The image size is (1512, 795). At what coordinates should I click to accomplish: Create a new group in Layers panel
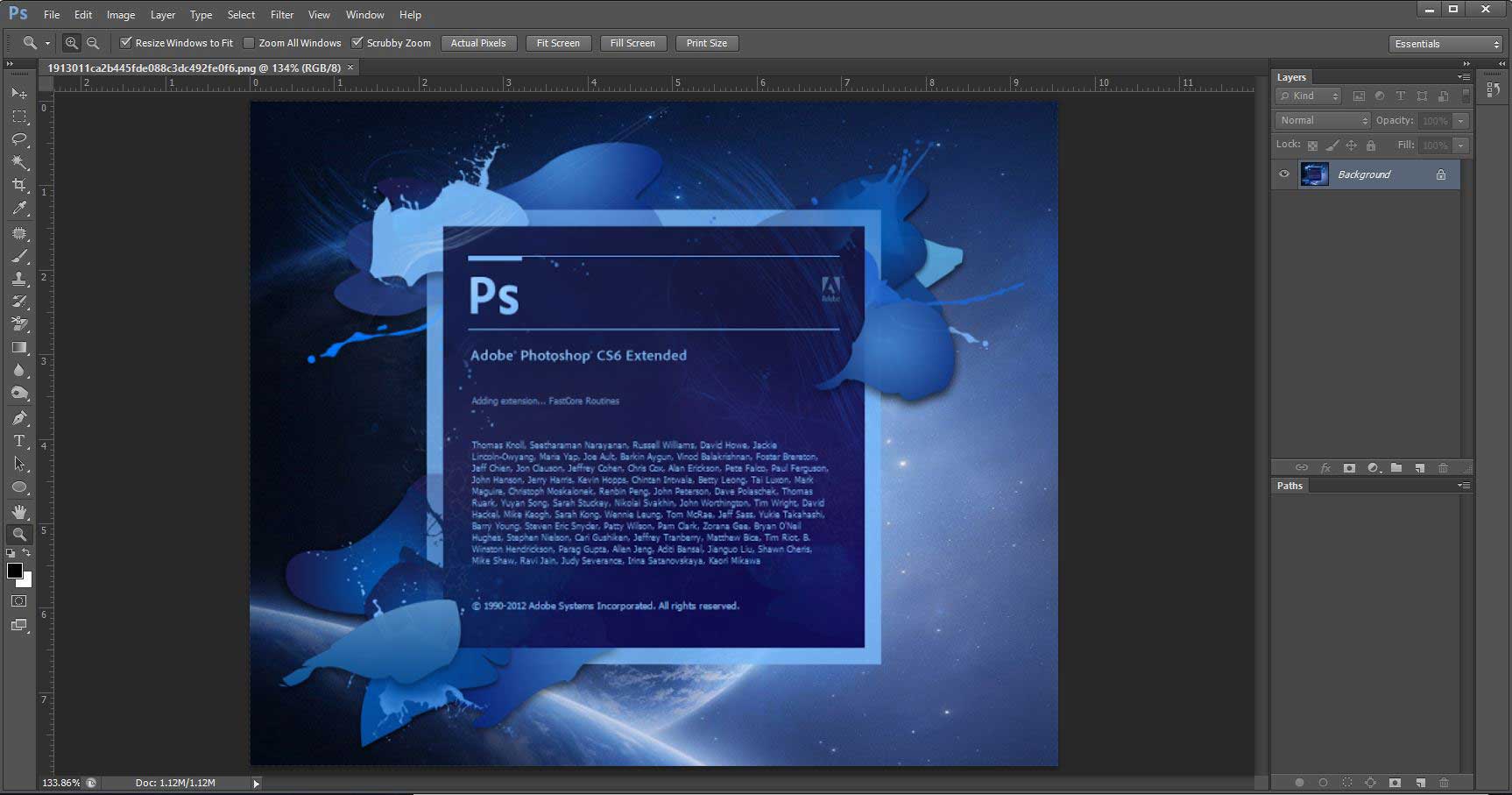(x=1396, y=468)
